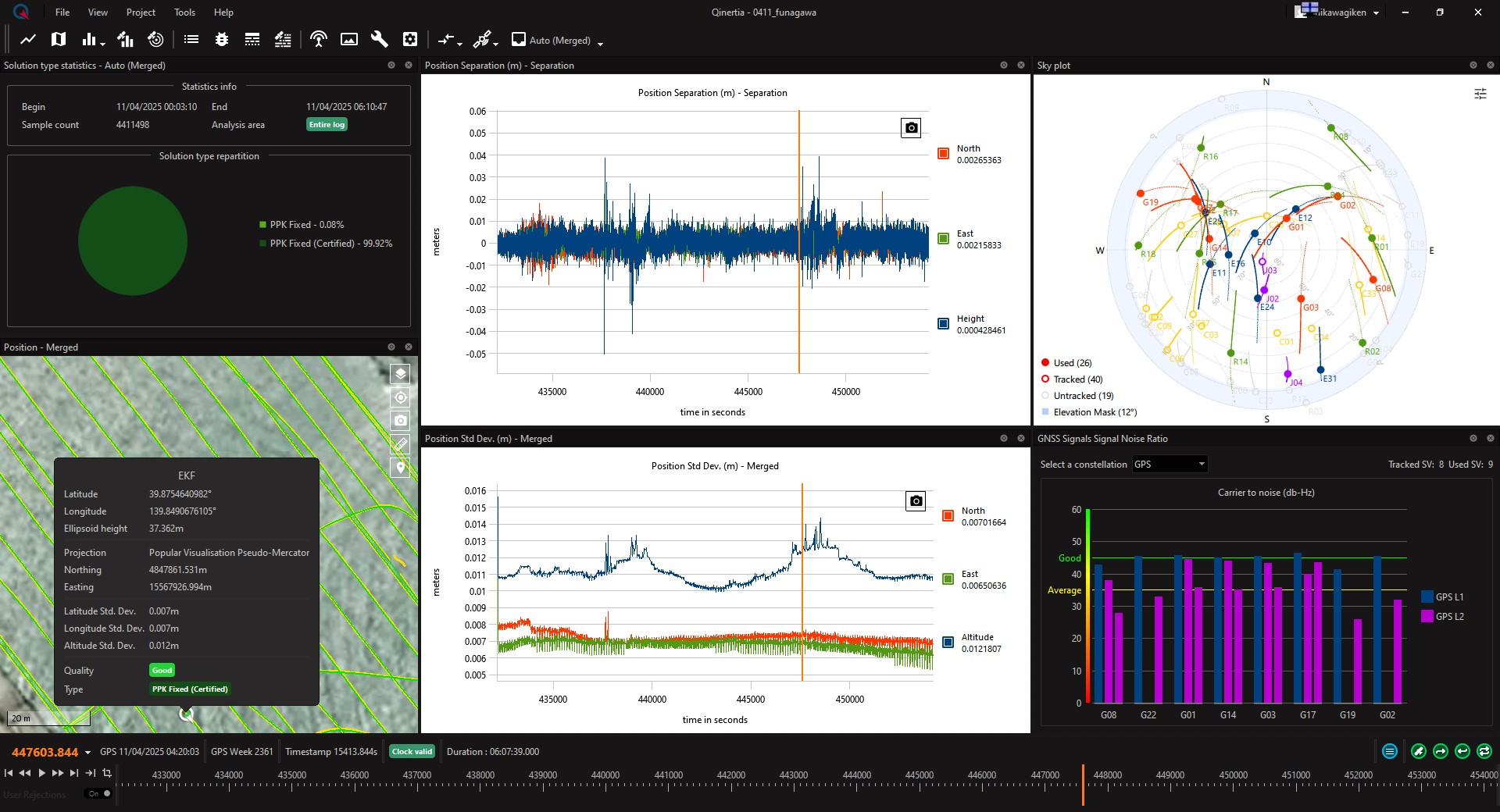Open the satellite signal chart icon

[x=125, y=39]
